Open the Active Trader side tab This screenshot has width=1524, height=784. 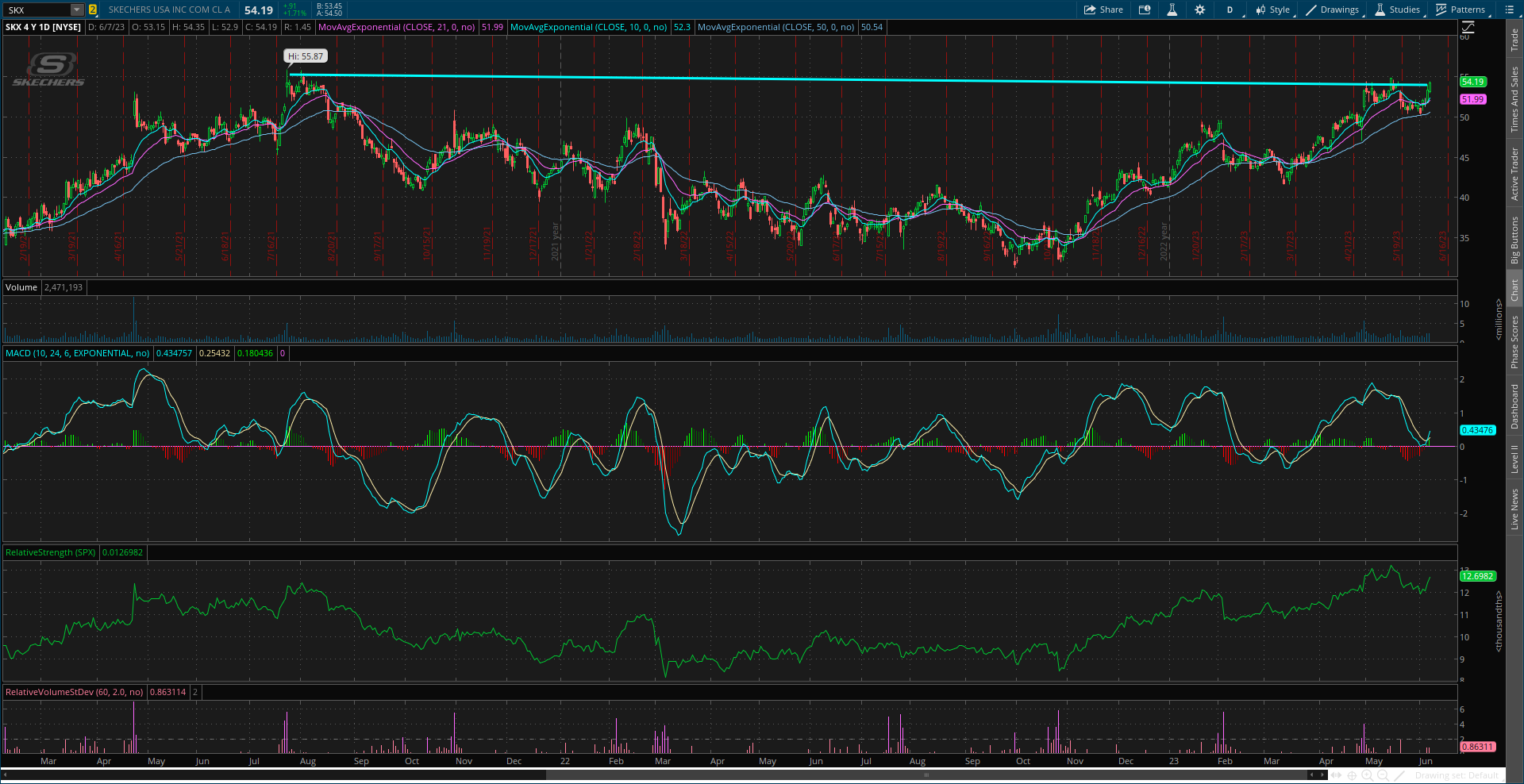point(1514,174)
